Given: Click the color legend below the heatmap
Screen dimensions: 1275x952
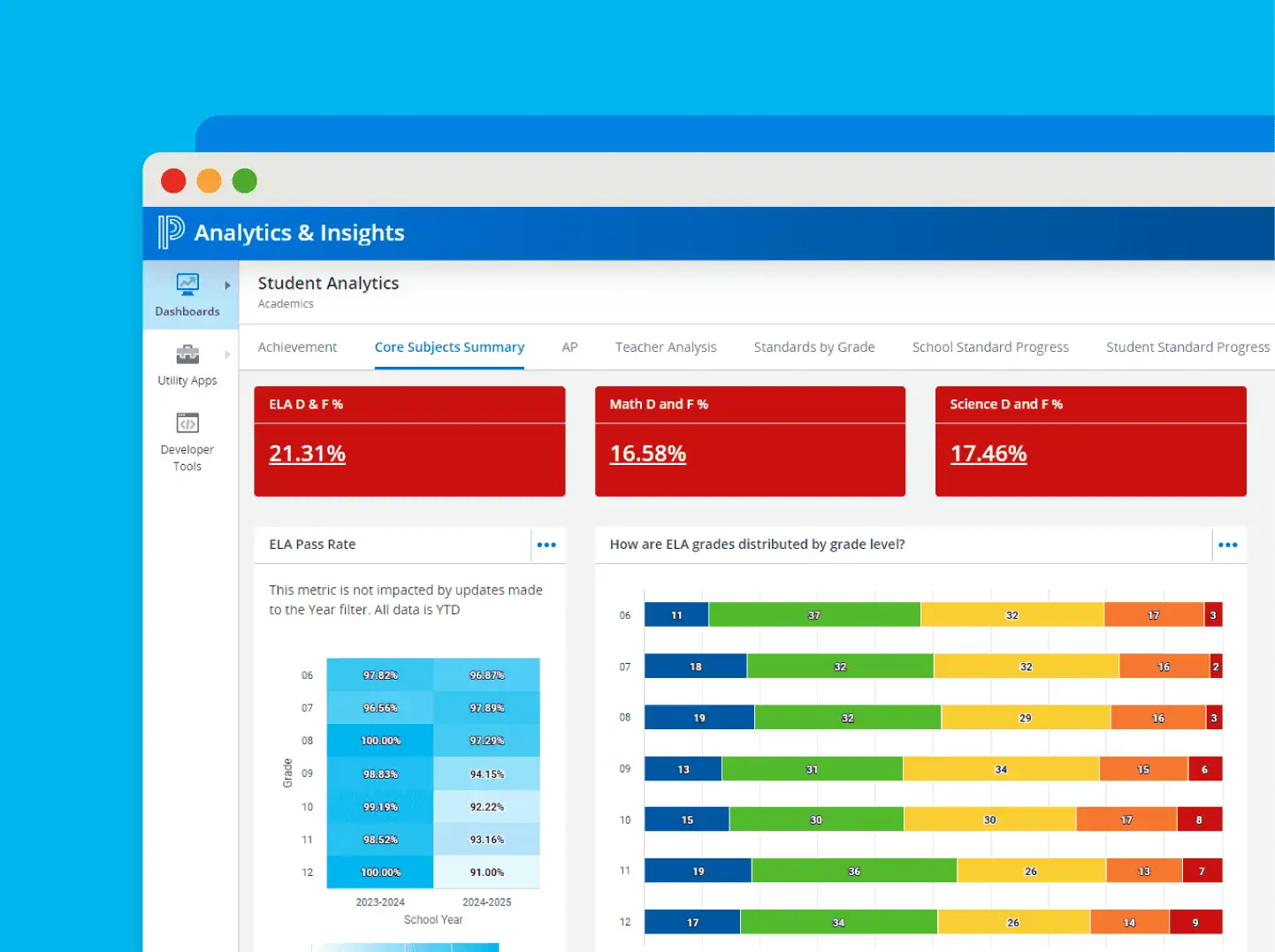Looking at the screenshot, I should [405, 947].
